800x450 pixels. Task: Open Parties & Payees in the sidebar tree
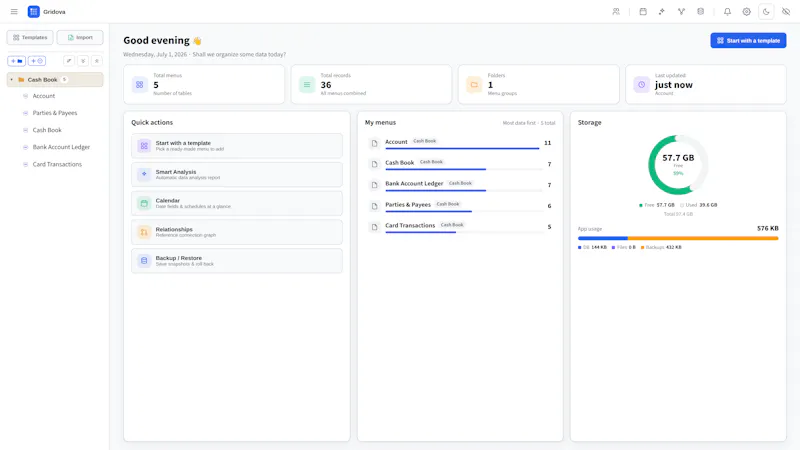pyautogui.click(x=55, y=113)
